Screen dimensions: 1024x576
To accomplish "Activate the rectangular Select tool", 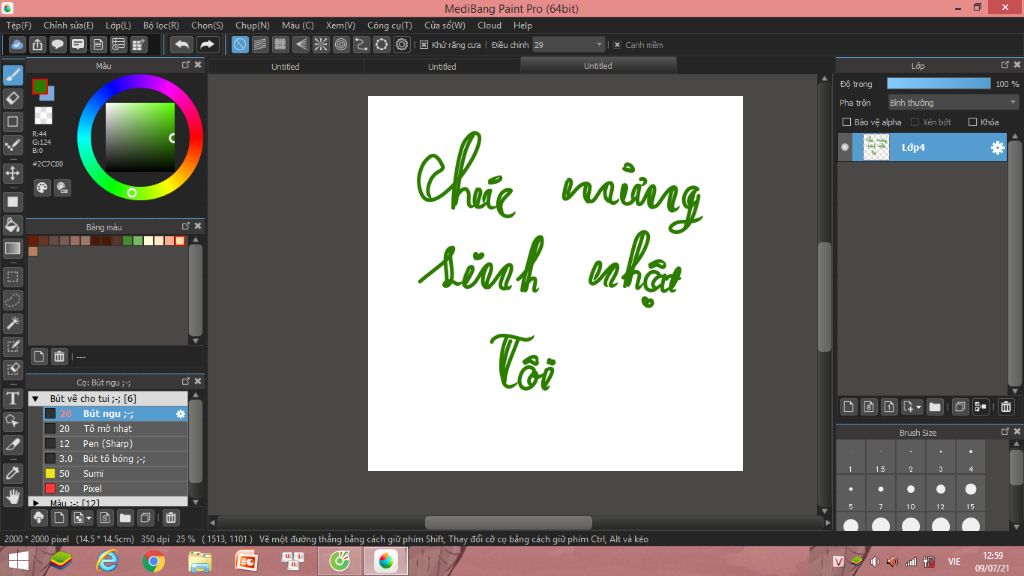I will click(x=13, y=277).
